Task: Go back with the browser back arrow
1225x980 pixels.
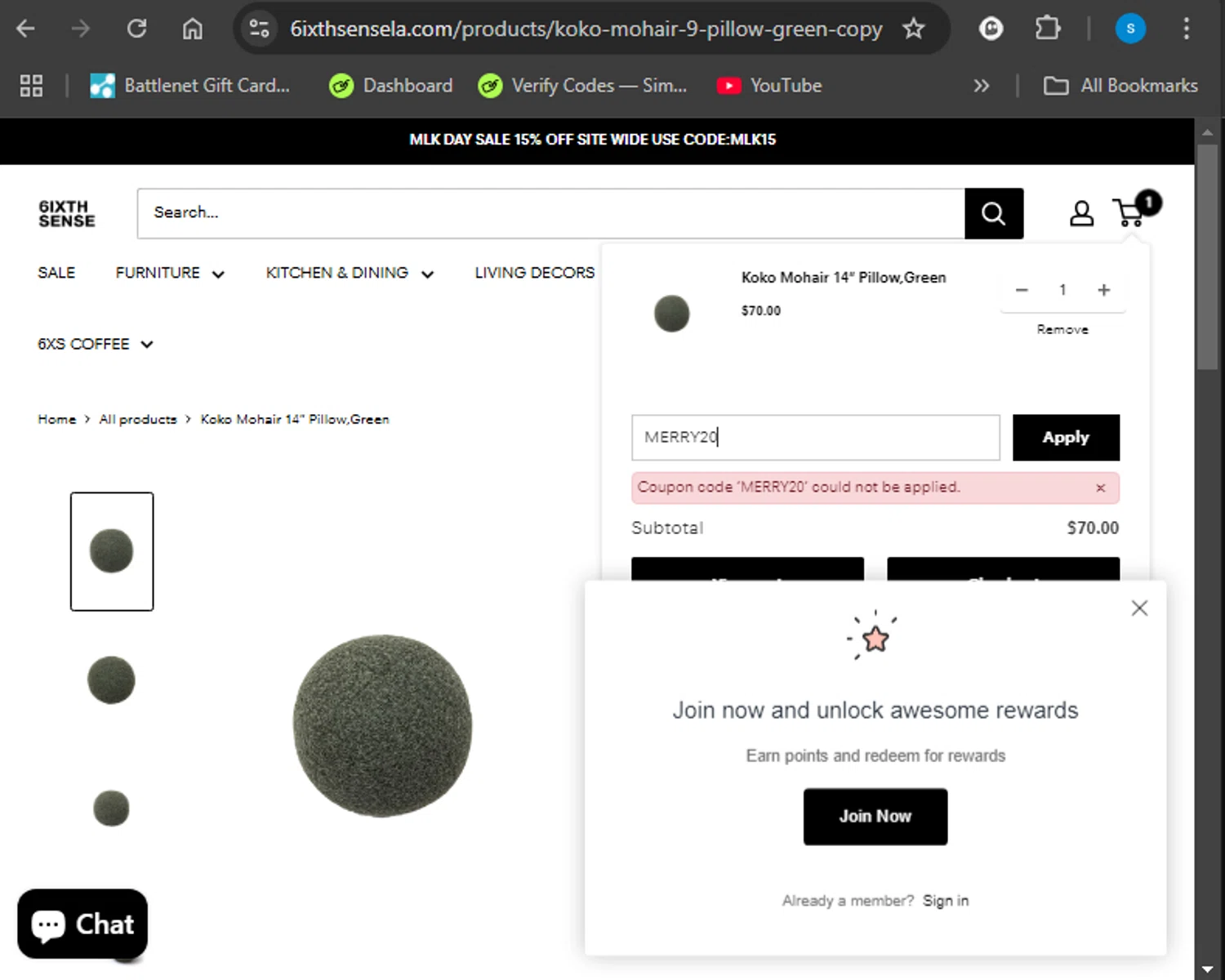Action: point(26,29)
